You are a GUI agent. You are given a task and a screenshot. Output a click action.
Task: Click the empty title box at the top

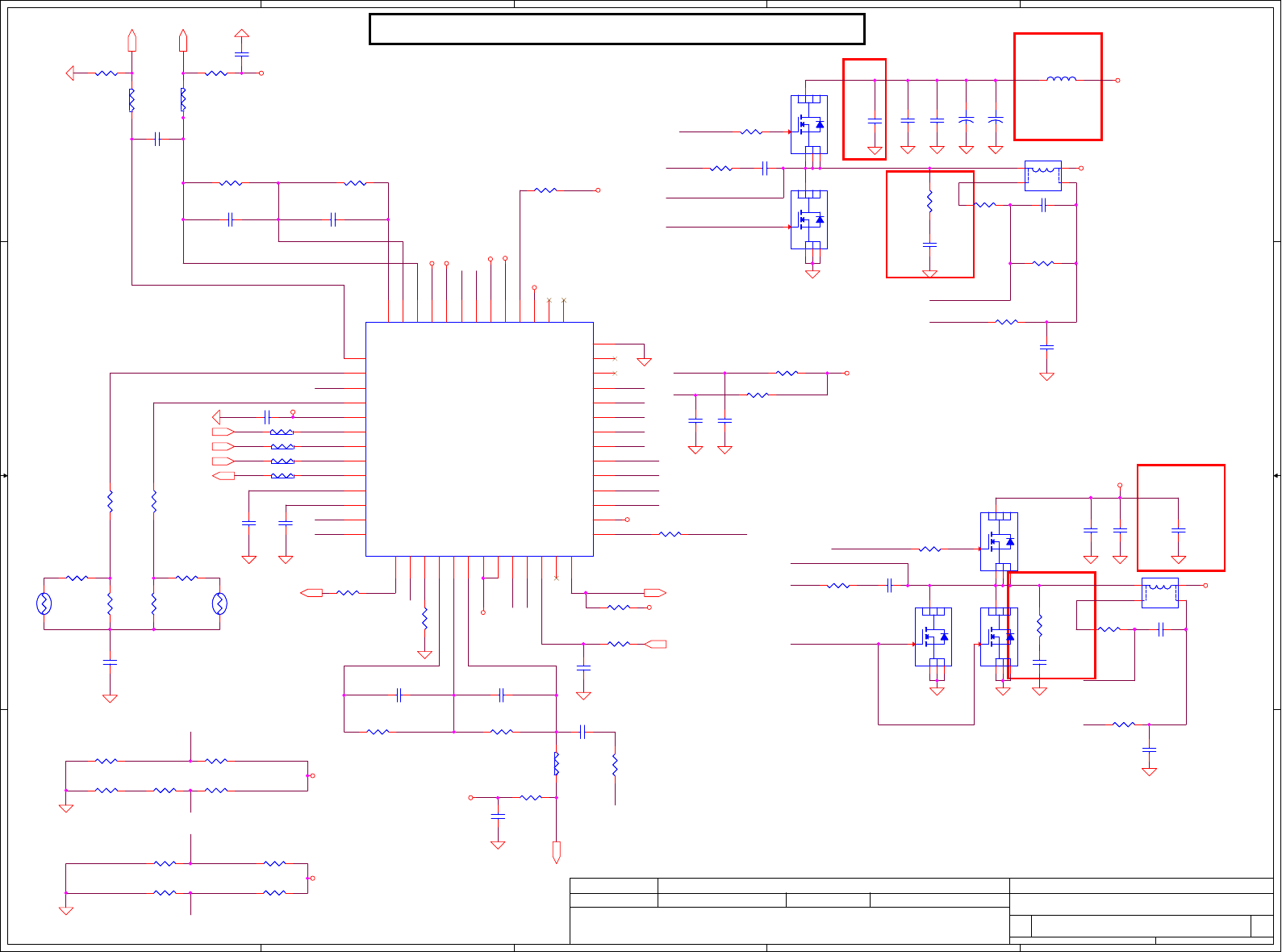[617, 29]
